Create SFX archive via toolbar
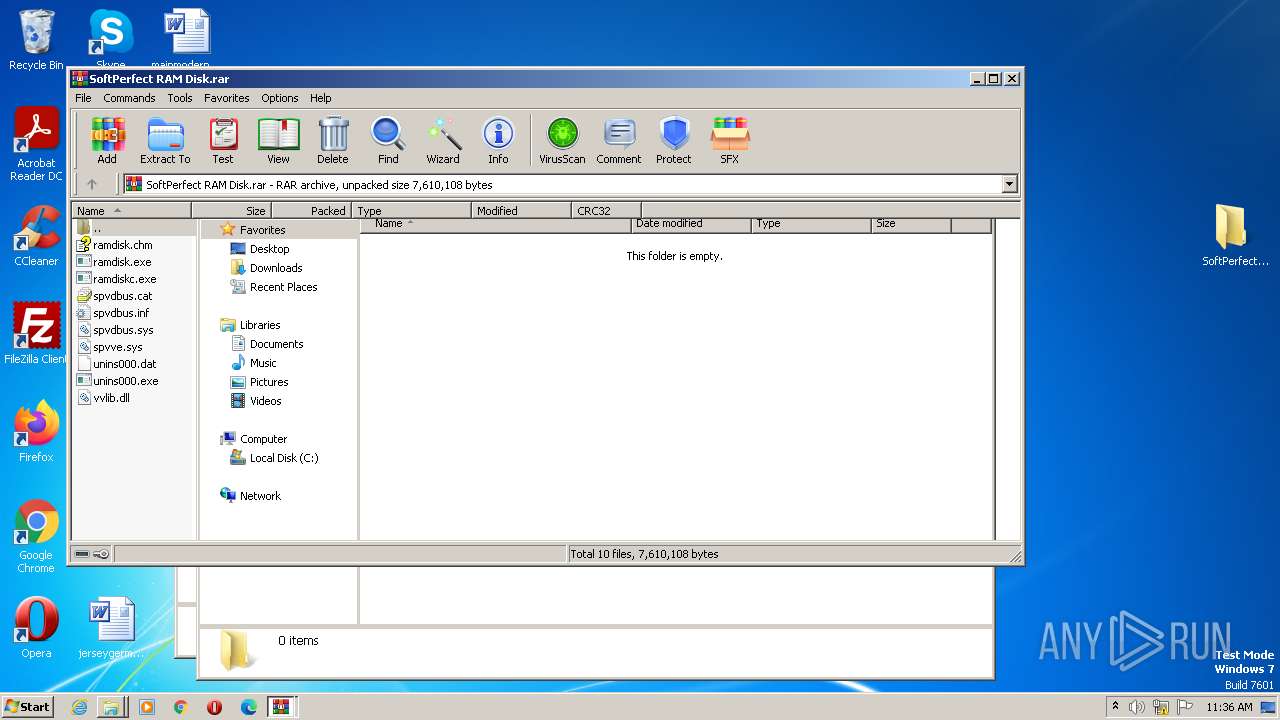 pos(730,141)
